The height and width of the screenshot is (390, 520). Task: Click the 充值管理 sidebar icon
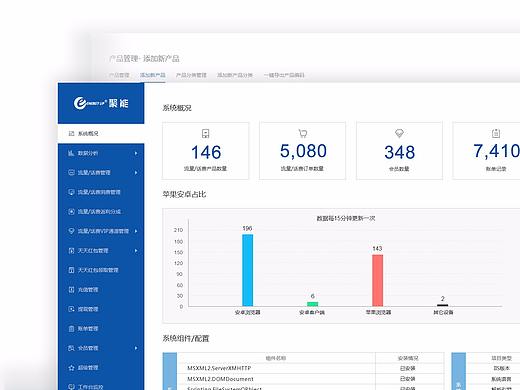(x=71, y=289)
